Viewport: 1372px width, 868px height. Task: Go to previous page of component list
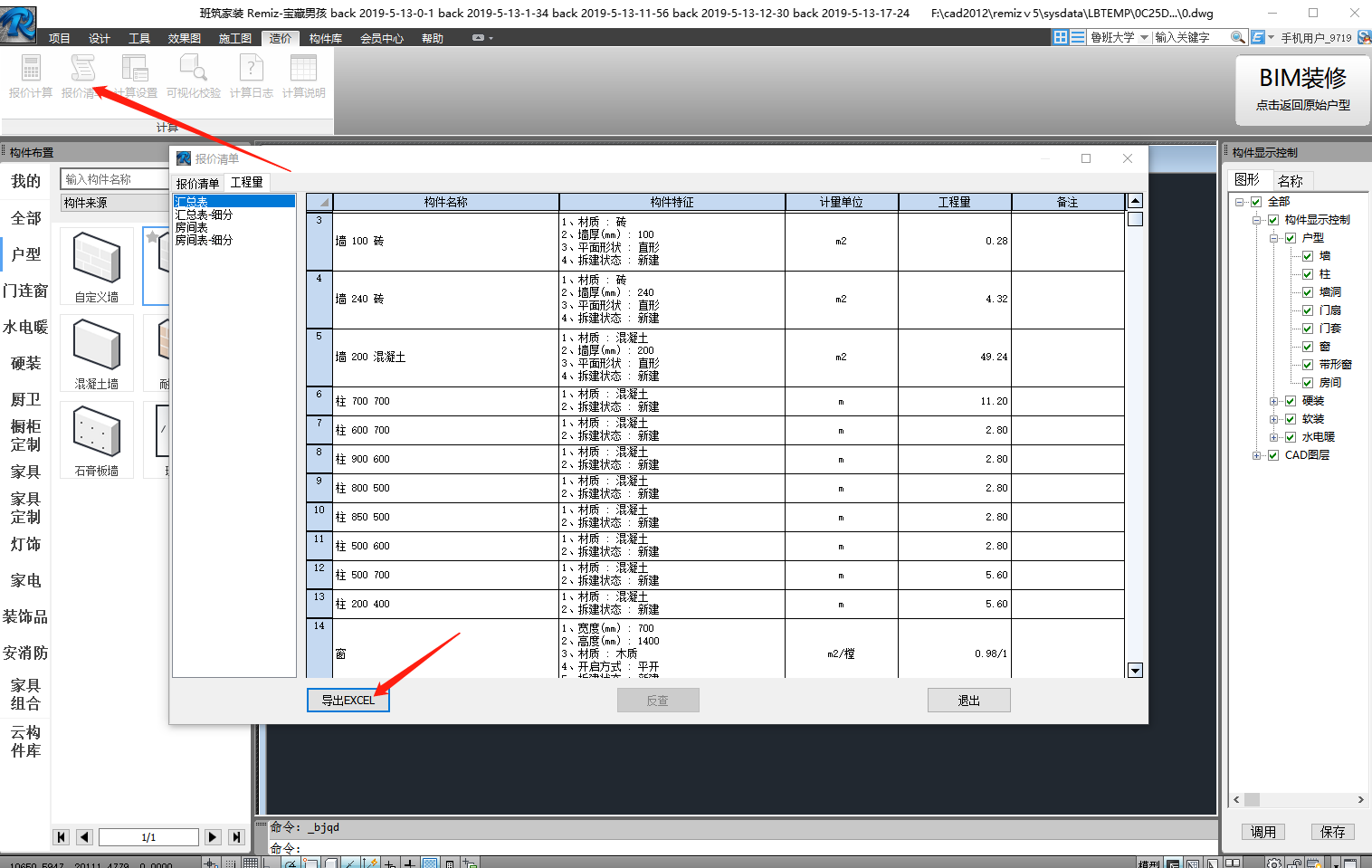(x=84, y=837)
